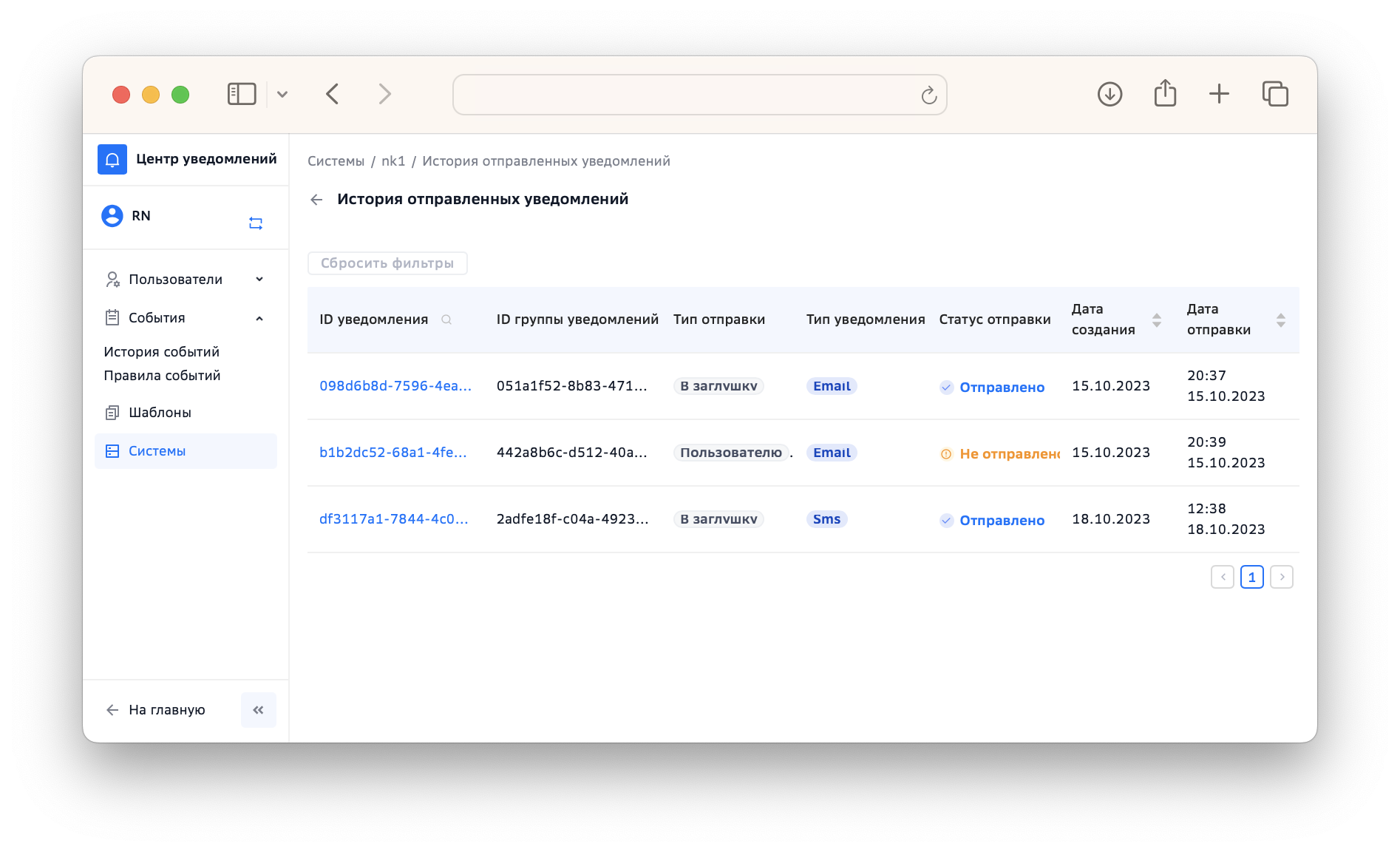Screen dimensions: 1400x852
Task: Click the switch account arrows icon
Action: (256, 223)
